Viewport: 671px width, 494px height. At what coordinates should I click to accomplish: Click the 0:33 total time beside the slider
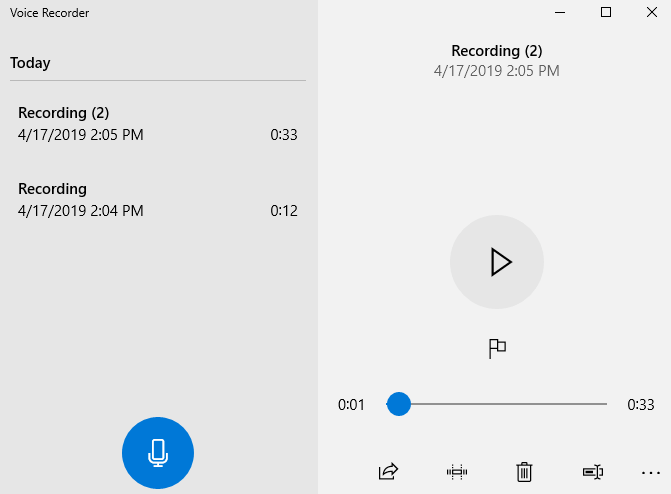tap(640, 405)
